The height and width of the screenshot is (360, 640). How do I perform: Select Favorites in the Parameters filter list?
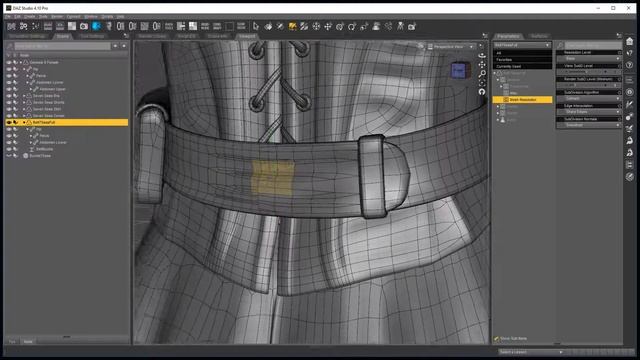pyautogui.click(x=522, y=60)
